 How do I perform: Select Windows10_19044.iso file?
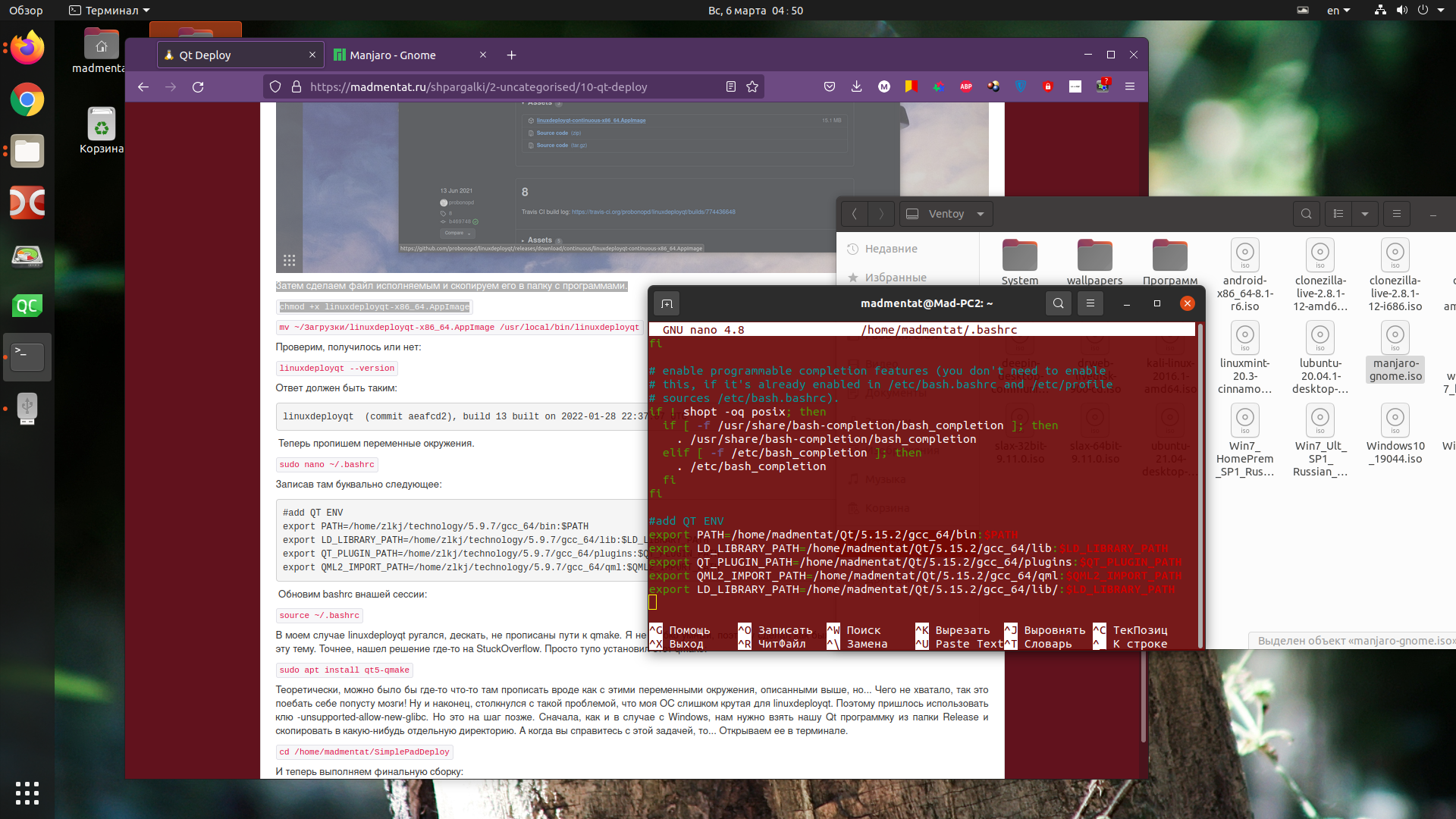pos(1395,434)
